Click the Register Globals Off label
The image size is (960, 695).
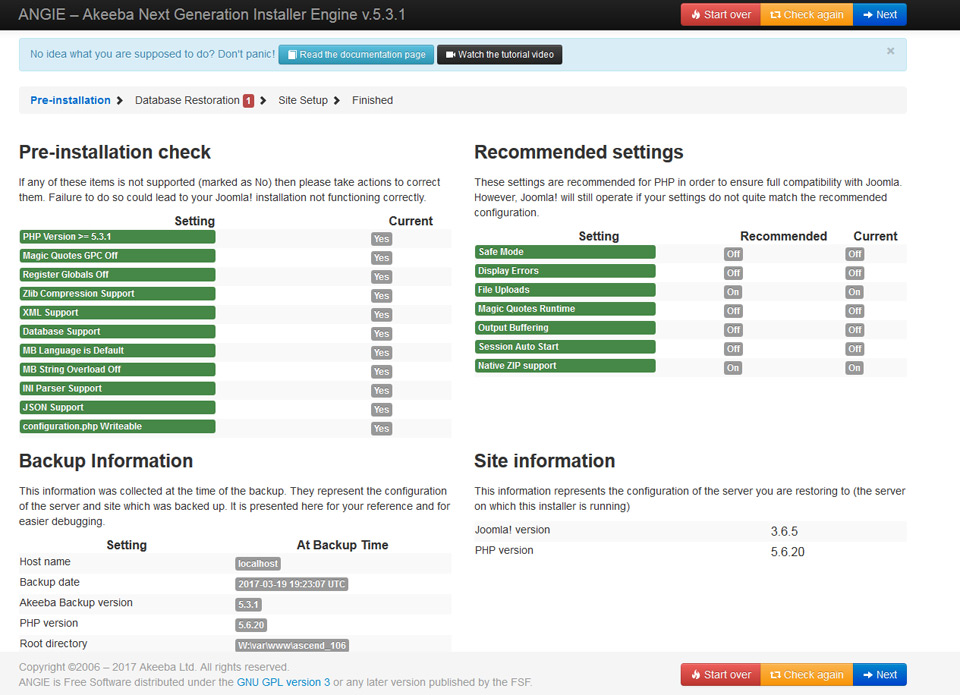pyautogui.click(x=118, y=275)
